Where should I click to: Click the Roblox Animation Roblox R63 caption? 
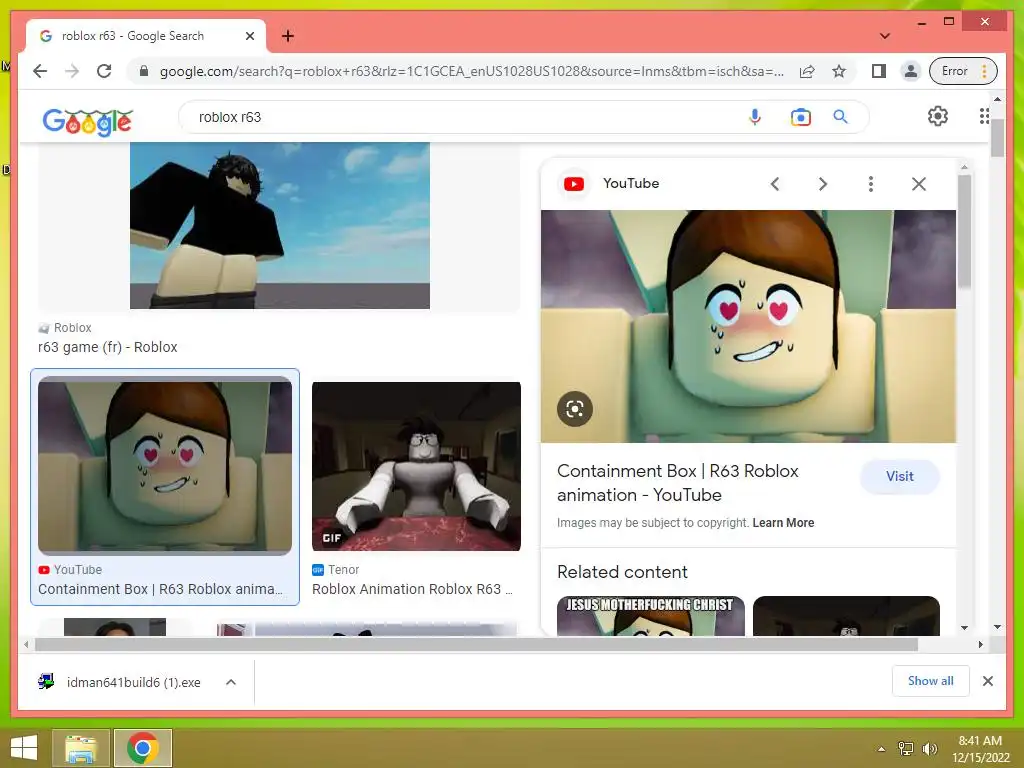coord(412,589)
